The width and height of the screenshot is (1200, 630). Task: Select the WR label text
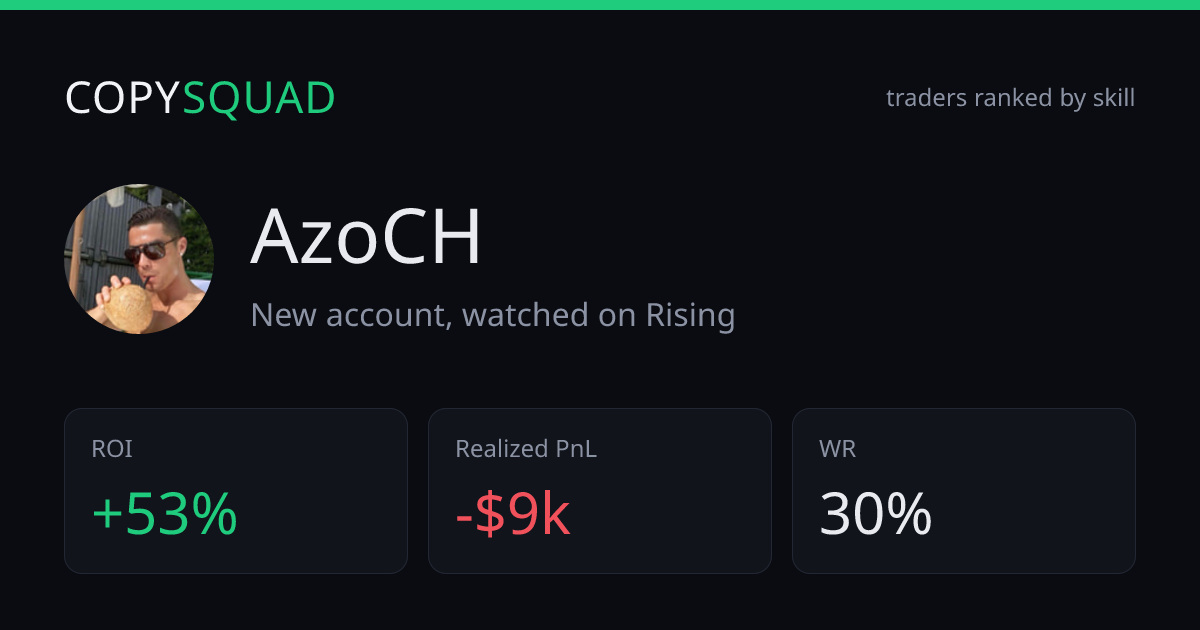pyautogui.click(x=837, y=450)
